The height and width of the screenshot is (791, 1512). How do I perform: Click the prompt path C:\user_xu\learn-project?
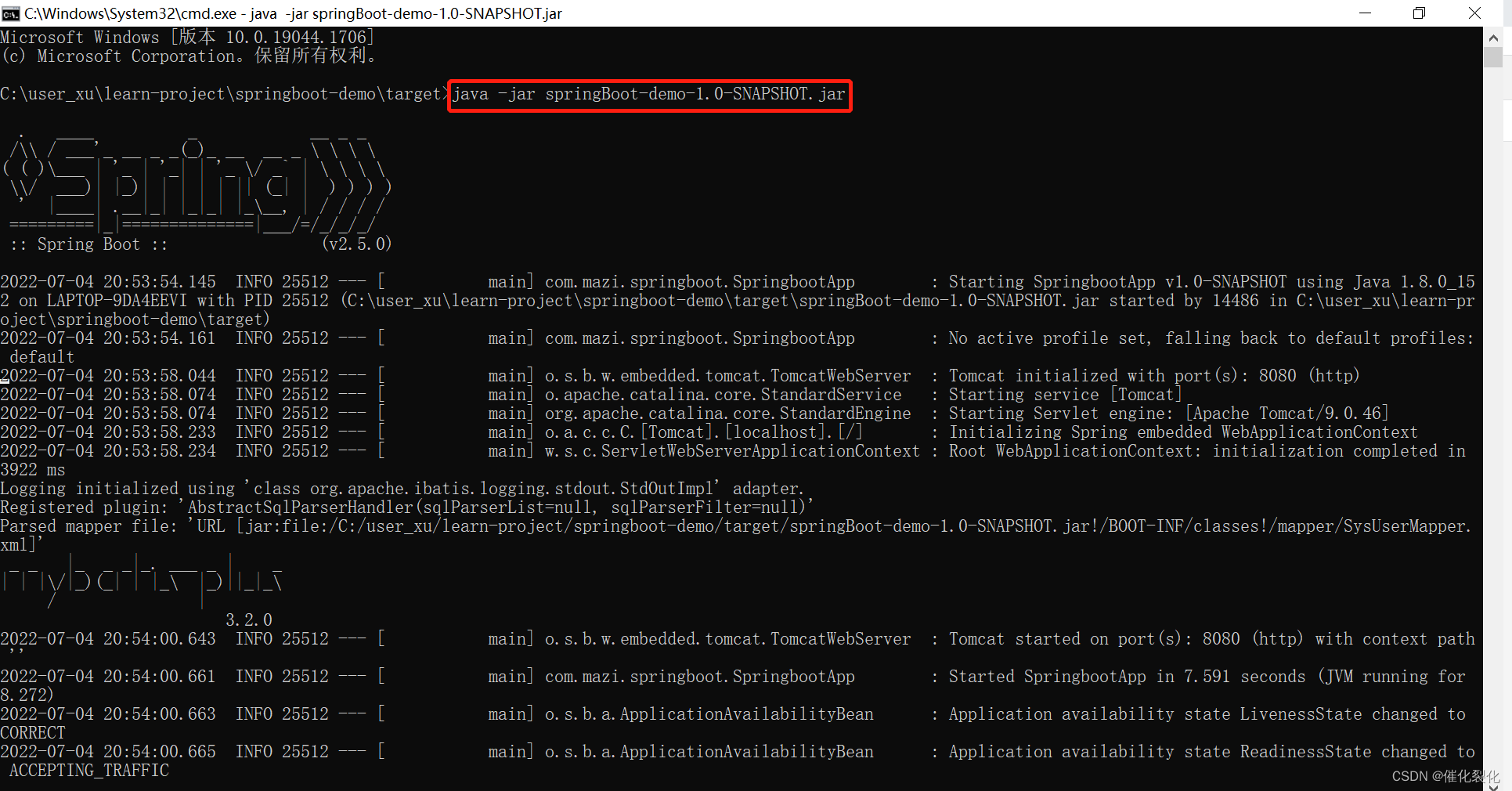point(225,95)
